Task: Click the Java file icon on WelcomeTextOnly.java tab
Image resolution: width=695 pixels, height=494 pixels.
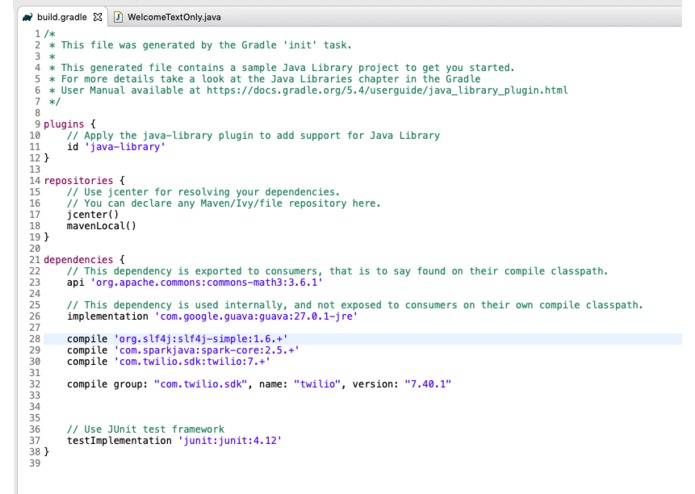Action: click(118, 17)
